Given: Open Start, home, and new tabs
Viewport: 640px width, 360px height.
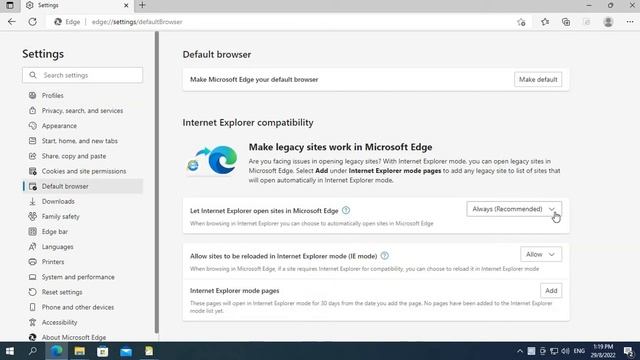Looking at the screenshot, I should pyautogui.click(x=83, y=141).
